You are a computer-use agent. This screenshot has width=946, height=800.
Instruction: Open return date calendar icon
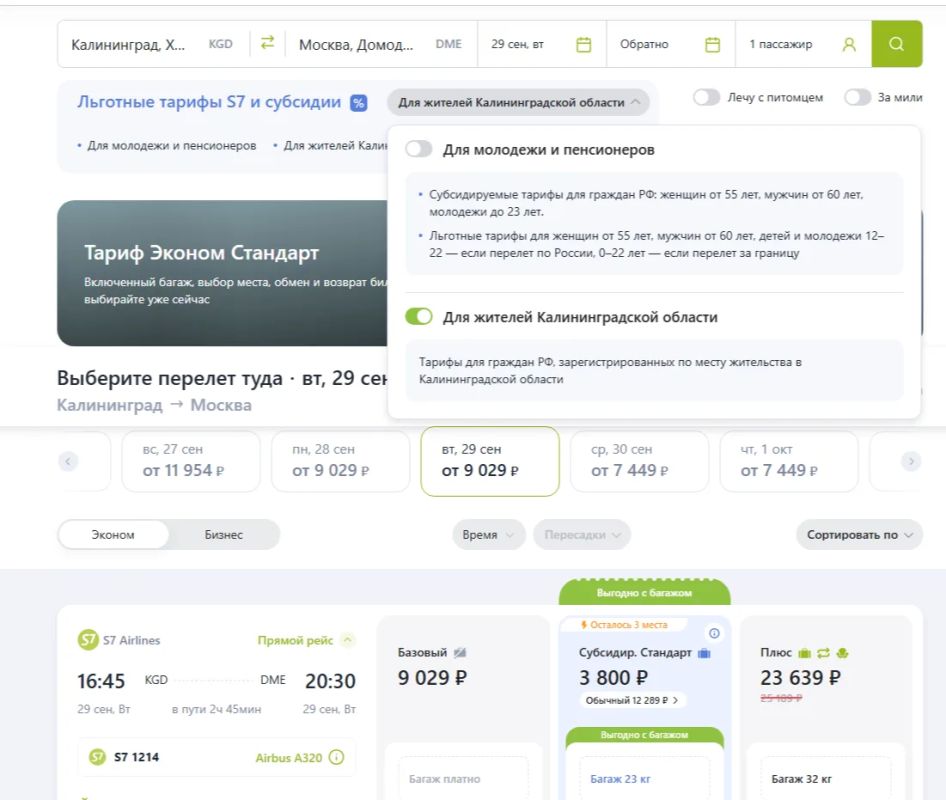pyautogui.click(x=713, y=44)
